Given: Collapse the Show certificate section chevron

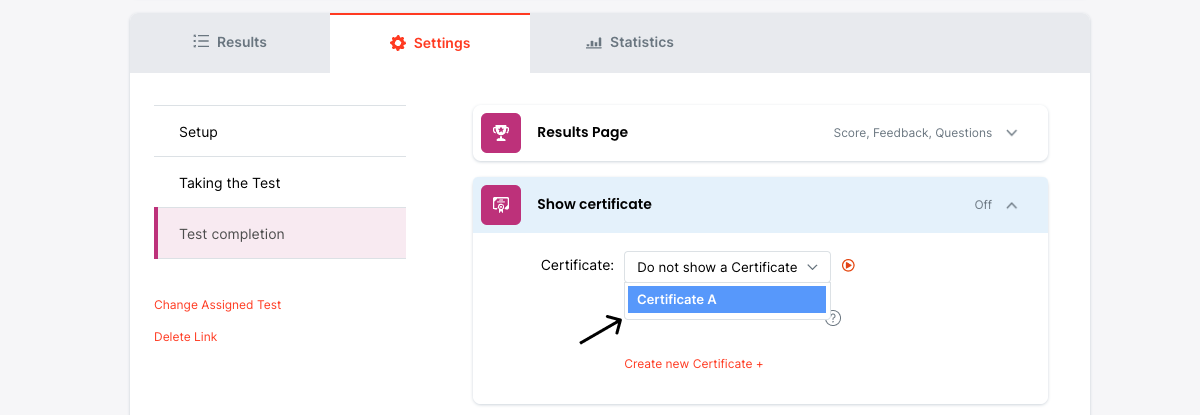Looking at the screenshot, I should [x=1012, y=205].
